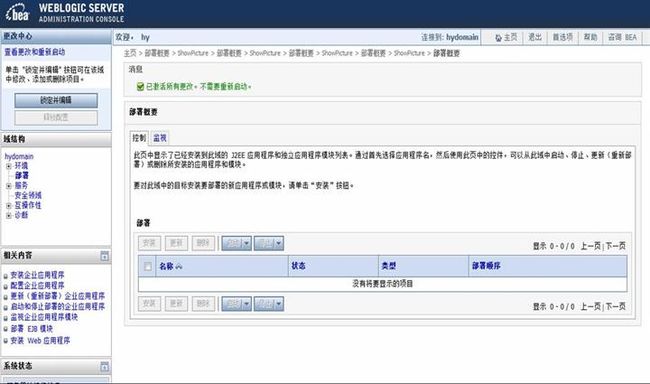The width and height of the screenshot is (650, 384).
Task: Open the 停止 dropdown above the table
Action: click(269, 243)
